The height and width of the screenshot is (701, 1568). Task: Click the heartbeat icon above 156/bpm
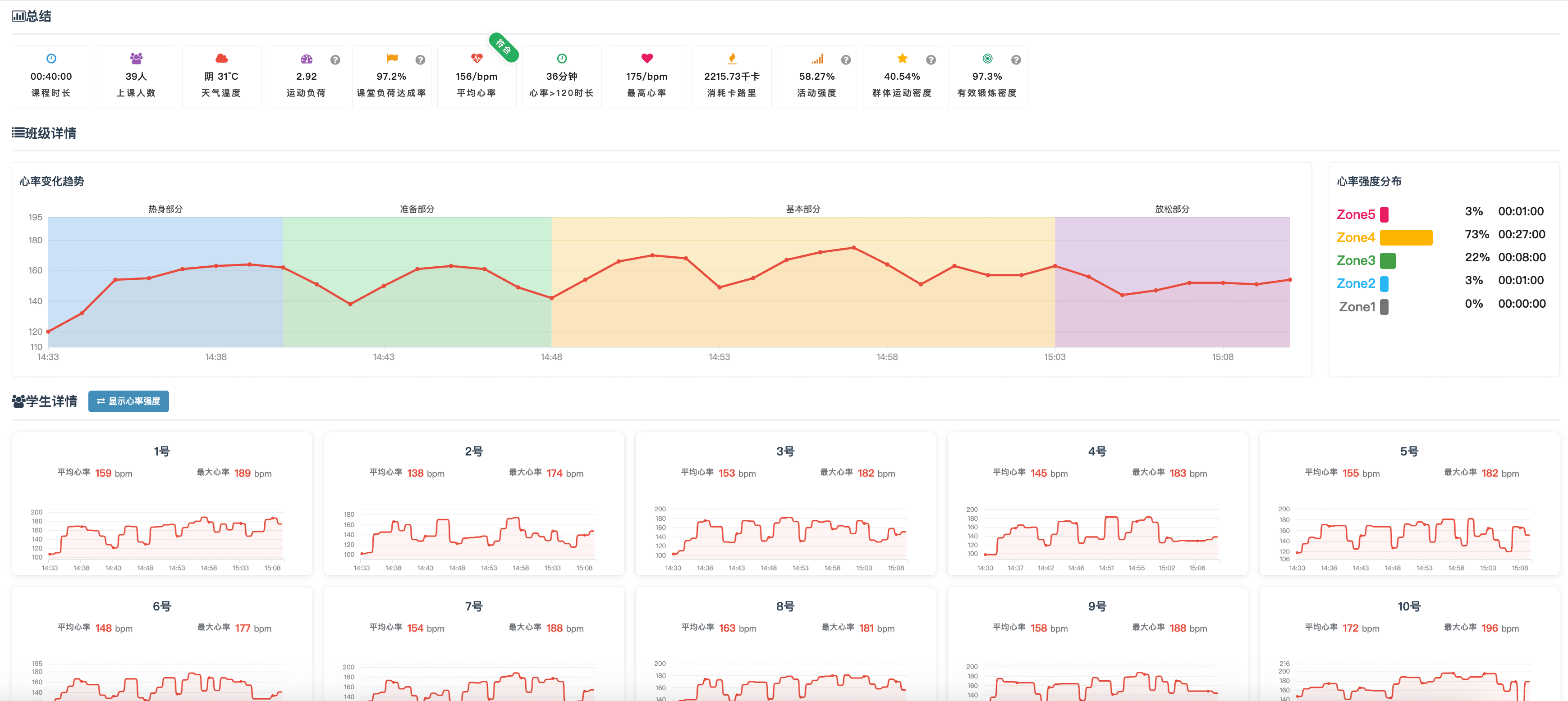pos(477,59)
